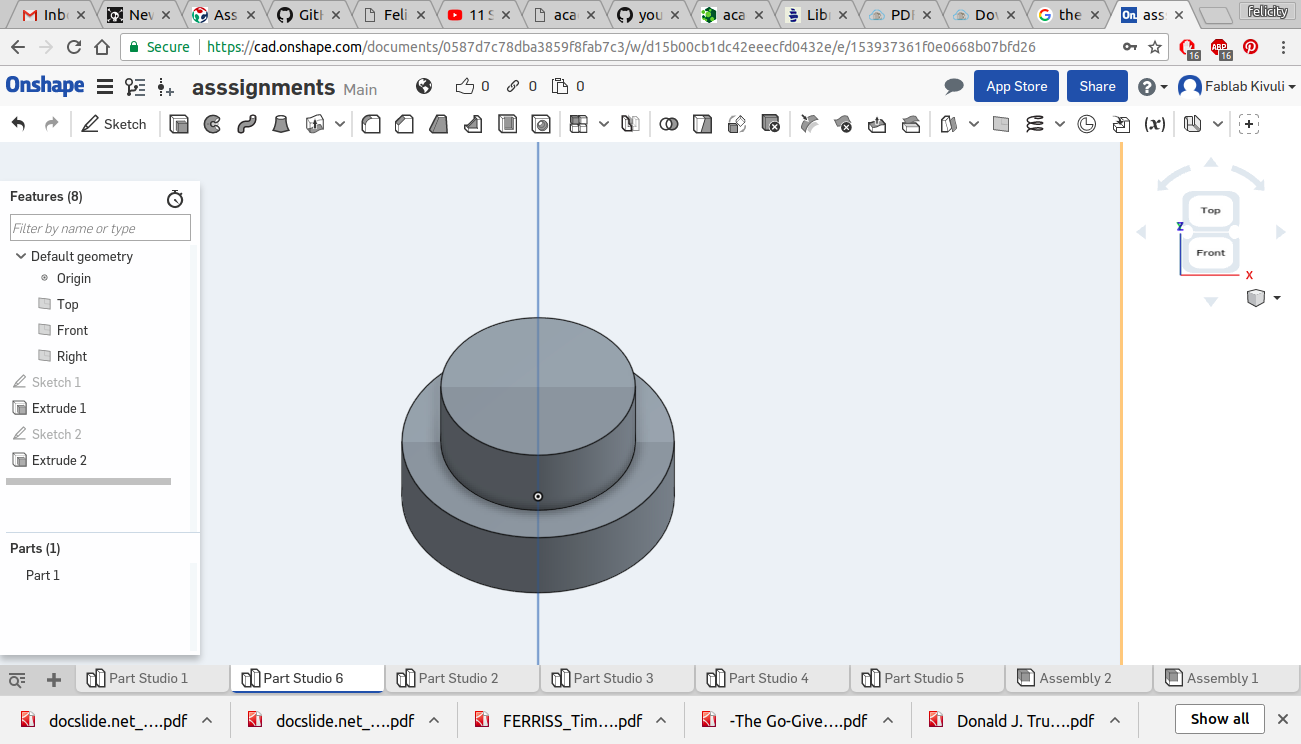Open the Help dropdown menu

coord(1153,87)
